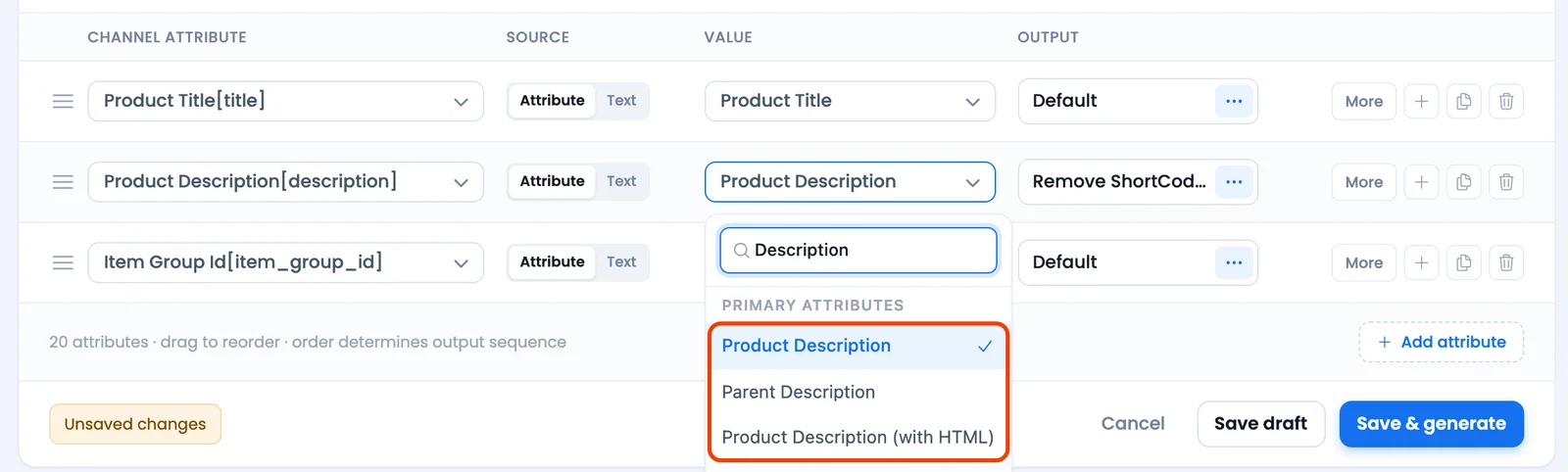
Task: Open the Product Title value dropdown
Action: 850,101
